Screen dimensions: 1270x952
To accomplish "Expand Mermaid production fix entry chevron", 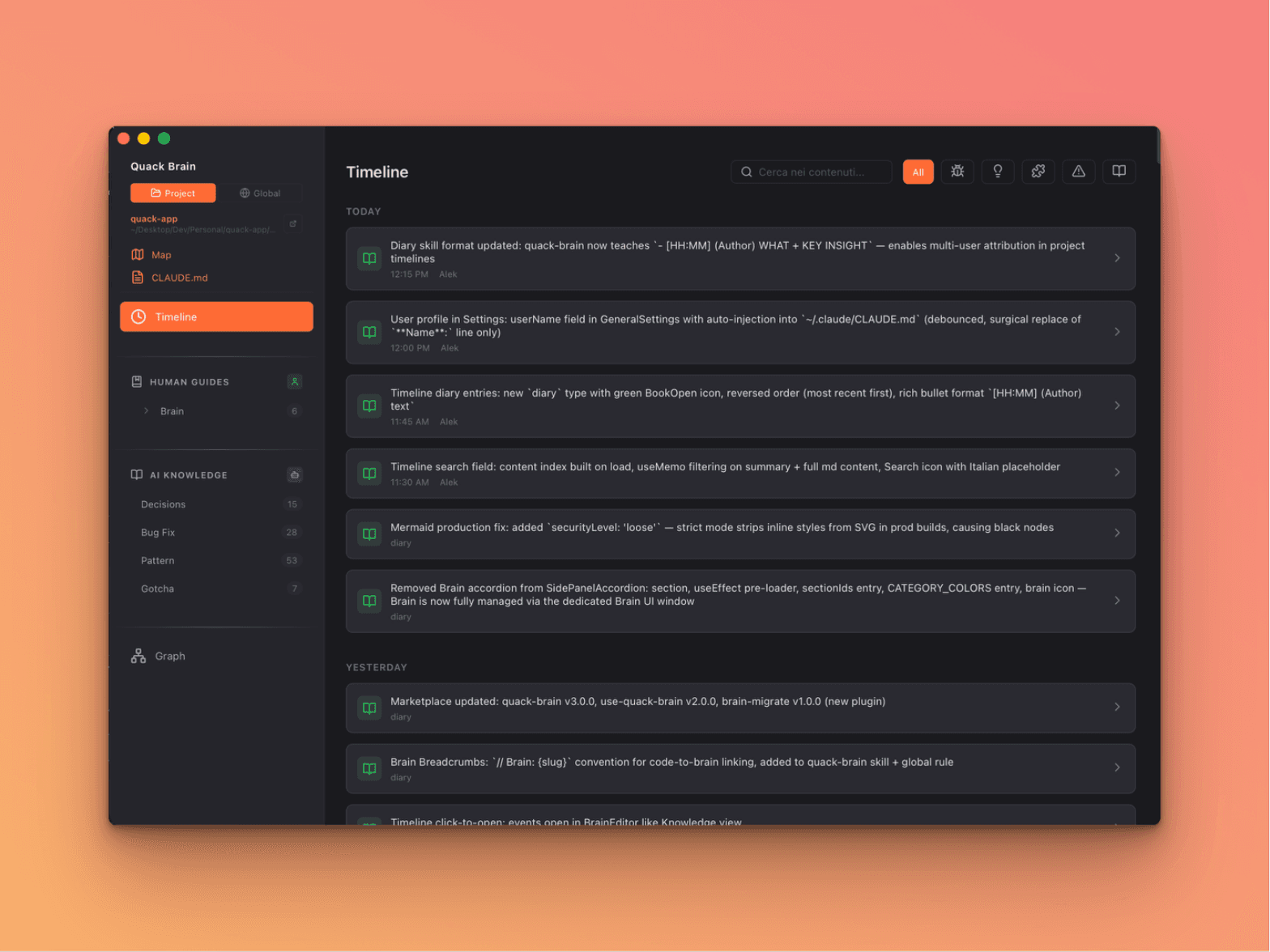I will (1117, 533).
